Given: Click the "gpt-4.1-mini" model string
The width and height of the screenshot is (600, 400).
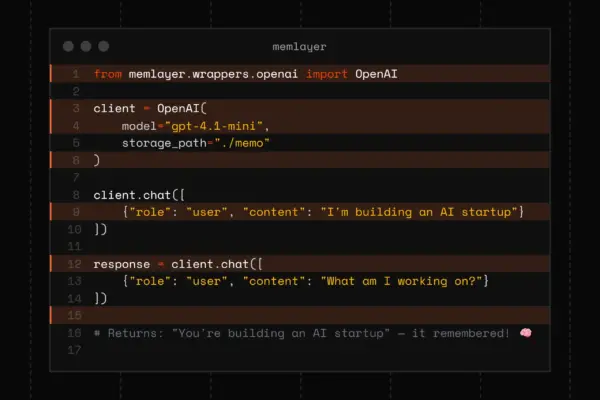Looking at the screenshot, I should click(217, 125).
